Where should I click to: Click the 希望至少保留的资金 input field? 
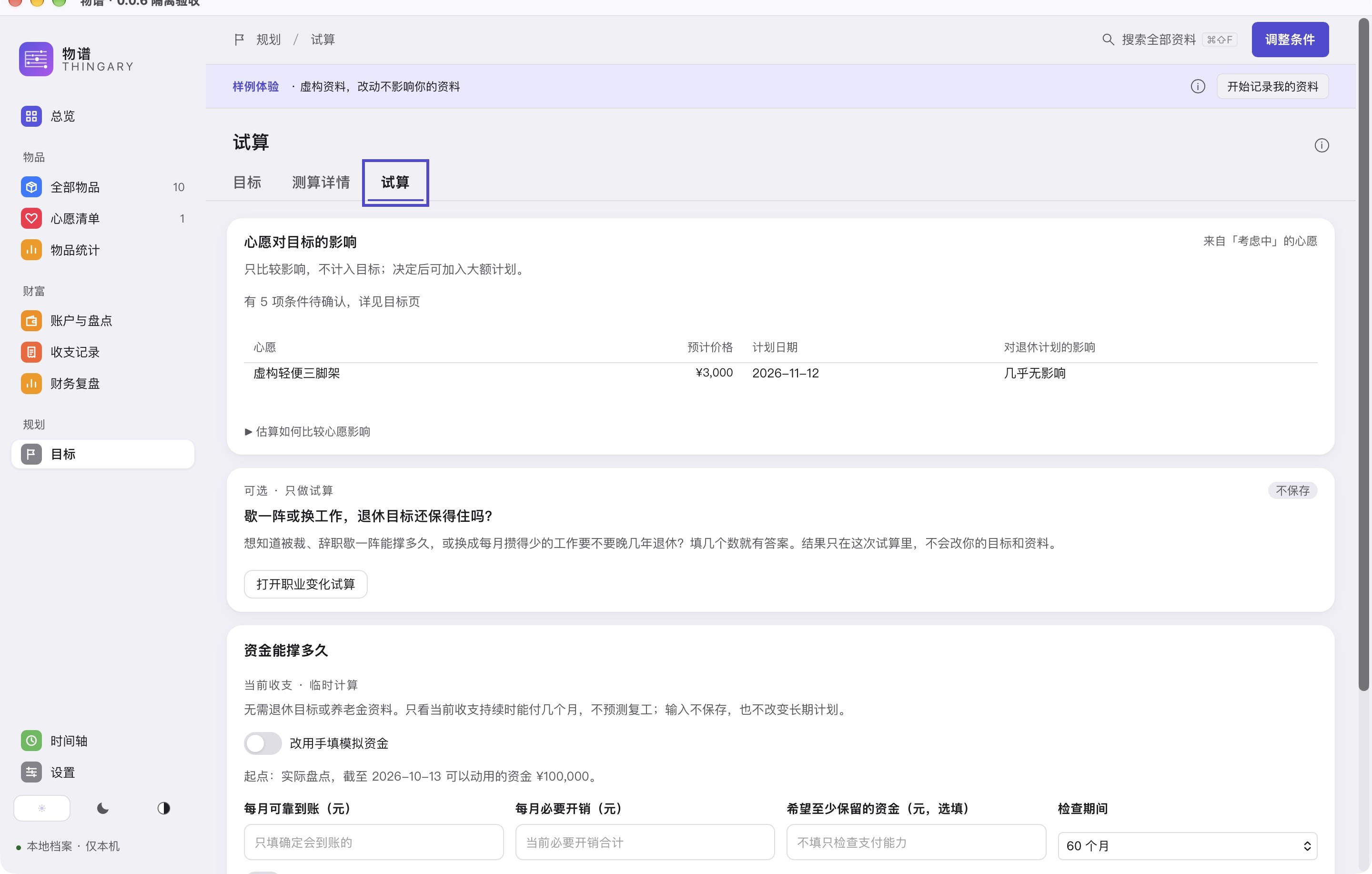coord(916,842)
